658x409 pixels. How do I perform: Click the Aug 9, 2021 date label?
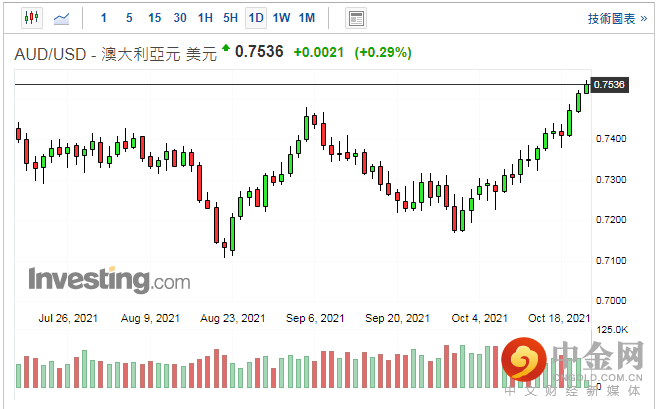tap(150, 318)
